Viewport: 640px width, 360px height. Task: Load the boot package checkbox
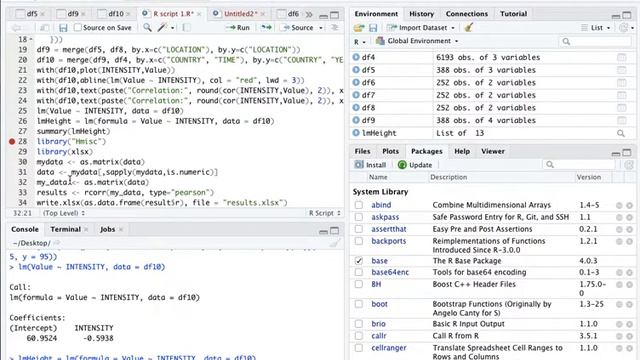tap(359, 304)
